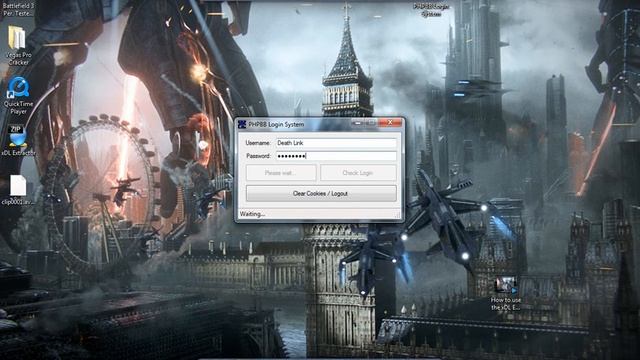This screenshot has height=360, width=640.
Task: Click Clear Cookies / Logout button
Action: click(x=321, y=193)
